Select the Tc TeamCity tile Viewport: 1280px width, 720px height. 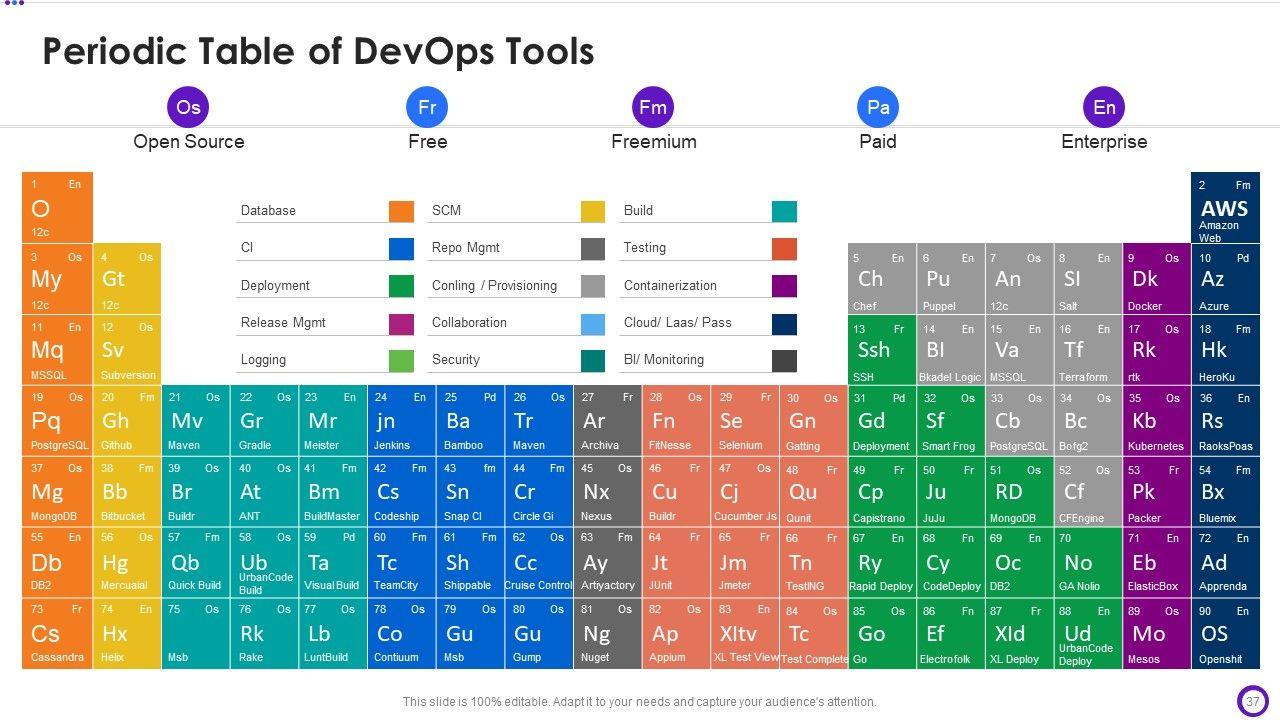click(x=401, y=563)
